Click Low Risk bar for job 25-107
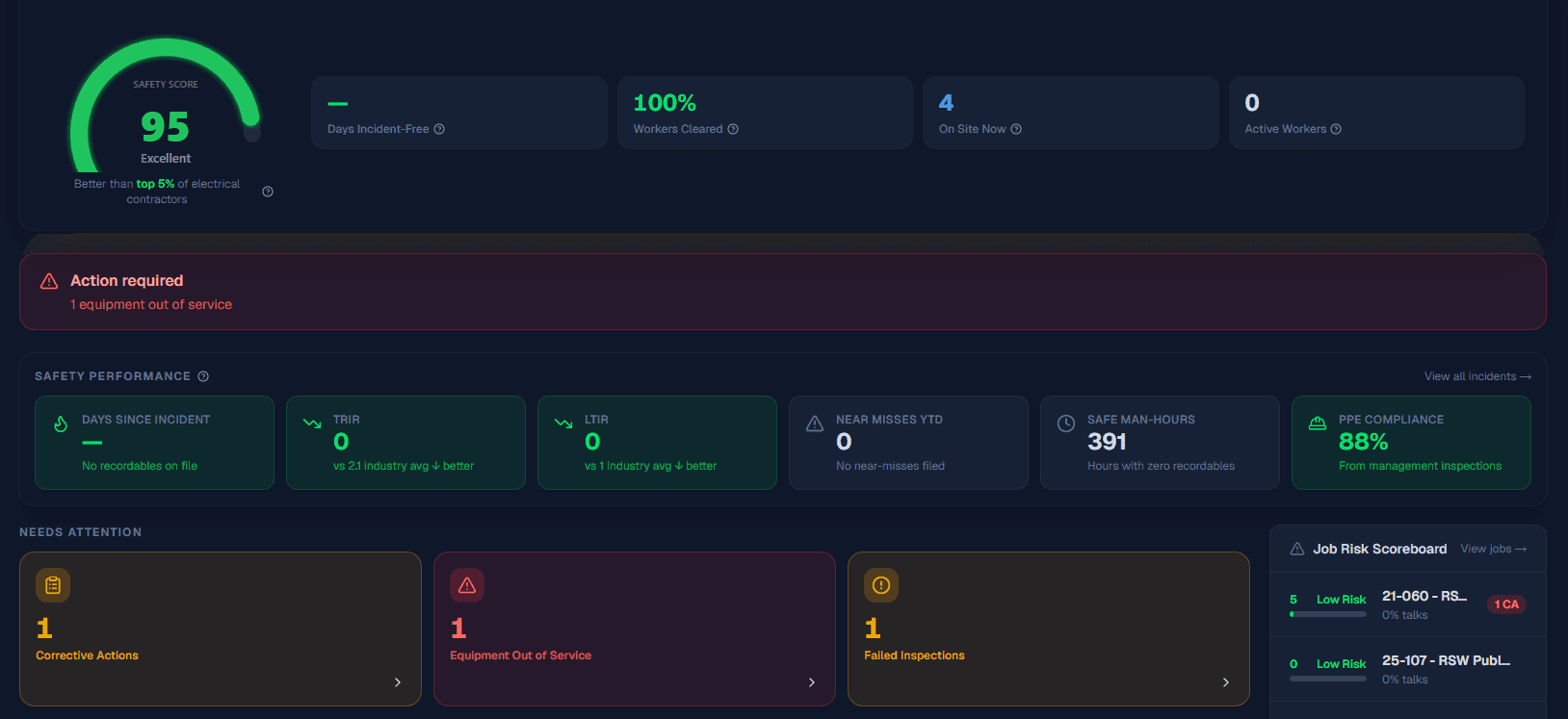Screen dimensions: 1568x719 point(1328,679)
